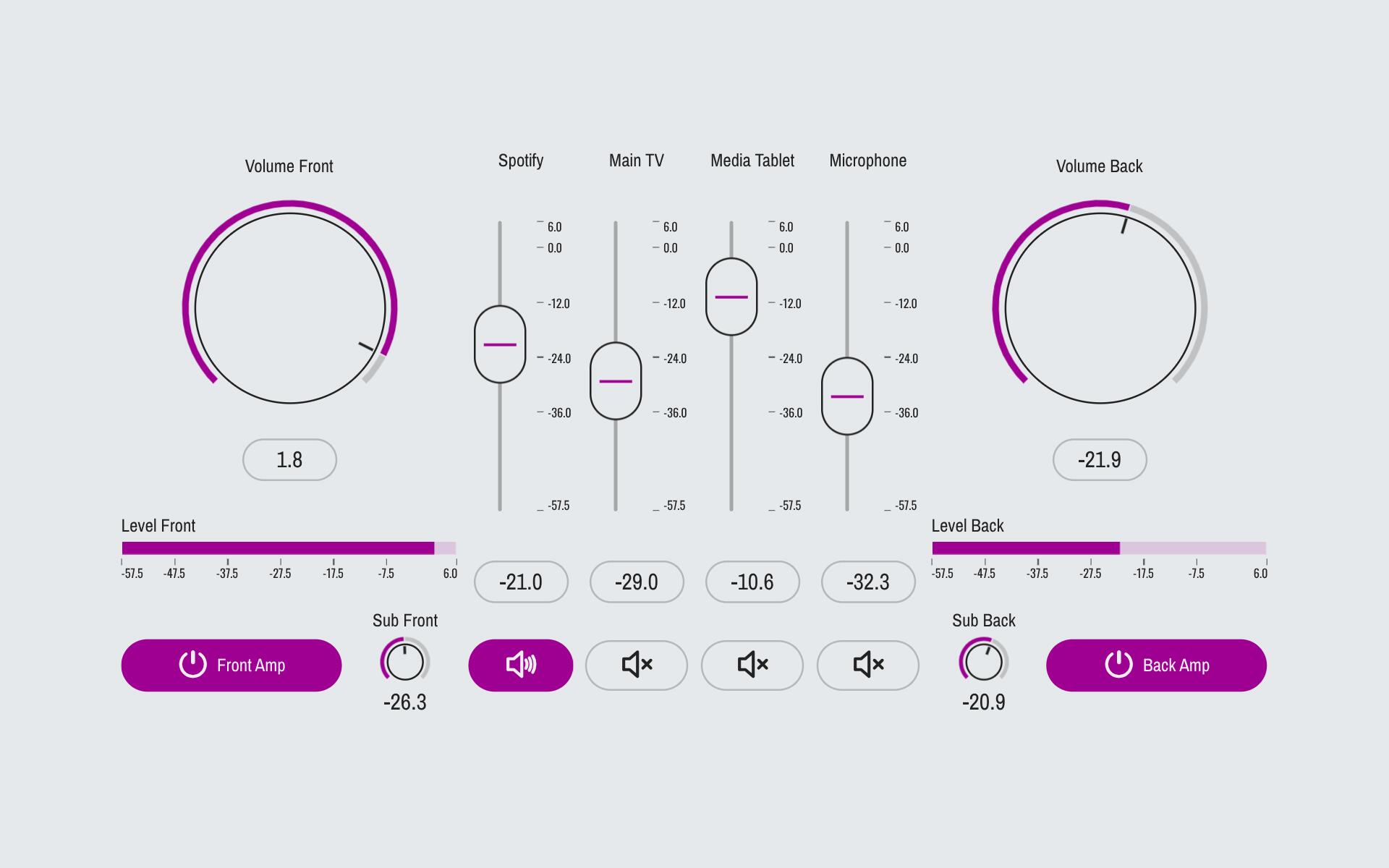Select the Volume Front value field 1.8
Image resolution: width=1389 pixels, height=868 pixels.
289,459
